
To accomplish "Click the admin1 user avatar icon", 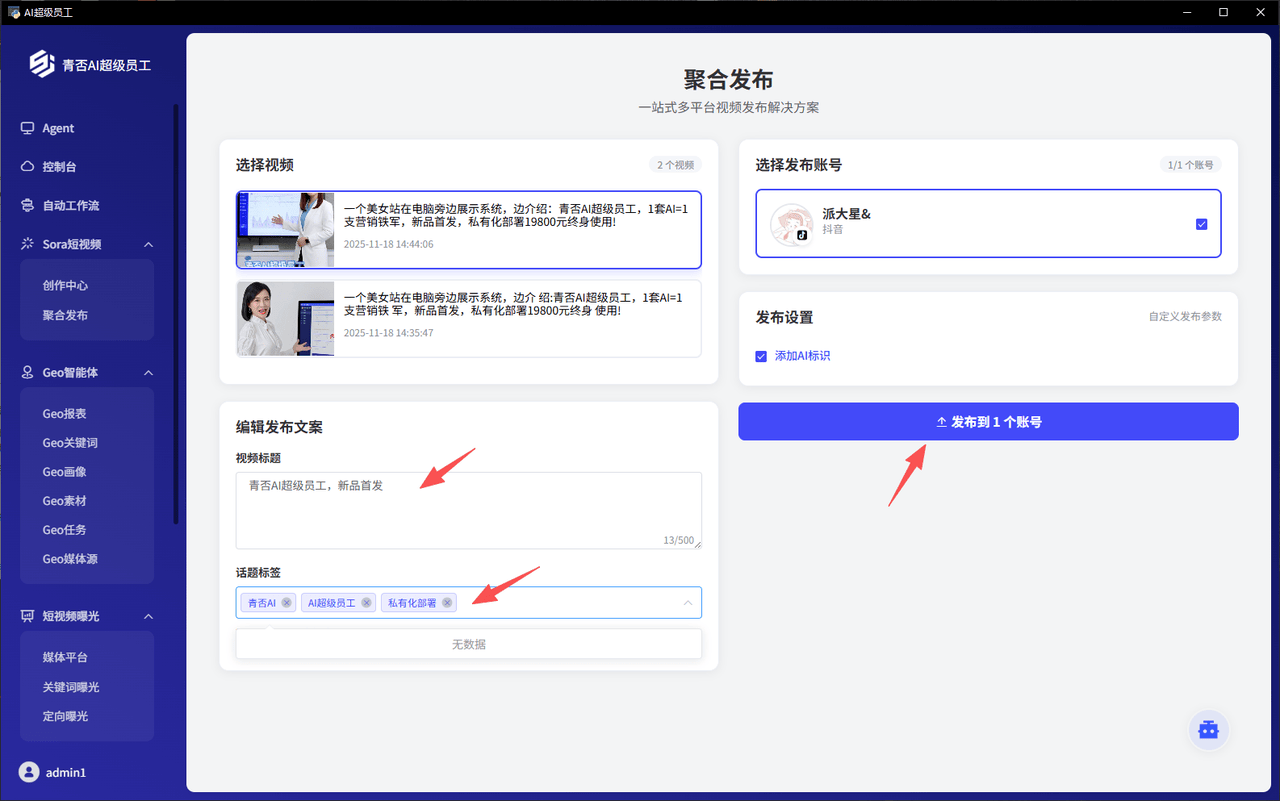I will pyautogui.click(x=29, y=772).
